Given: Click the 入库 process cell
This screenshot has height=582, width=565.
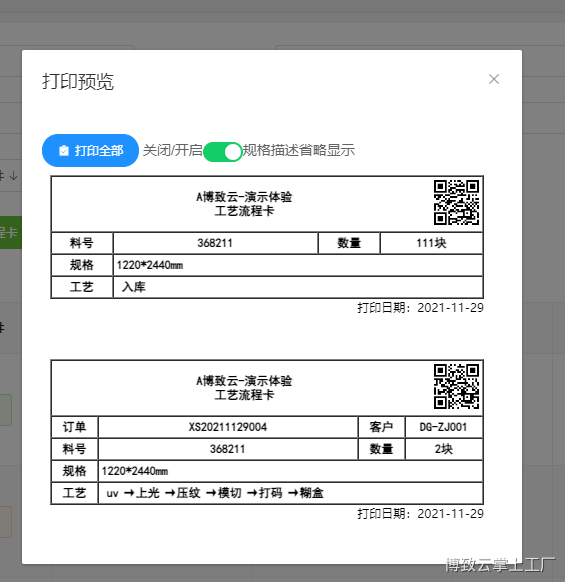Looking at the screenshot, I should click(298, 287).
